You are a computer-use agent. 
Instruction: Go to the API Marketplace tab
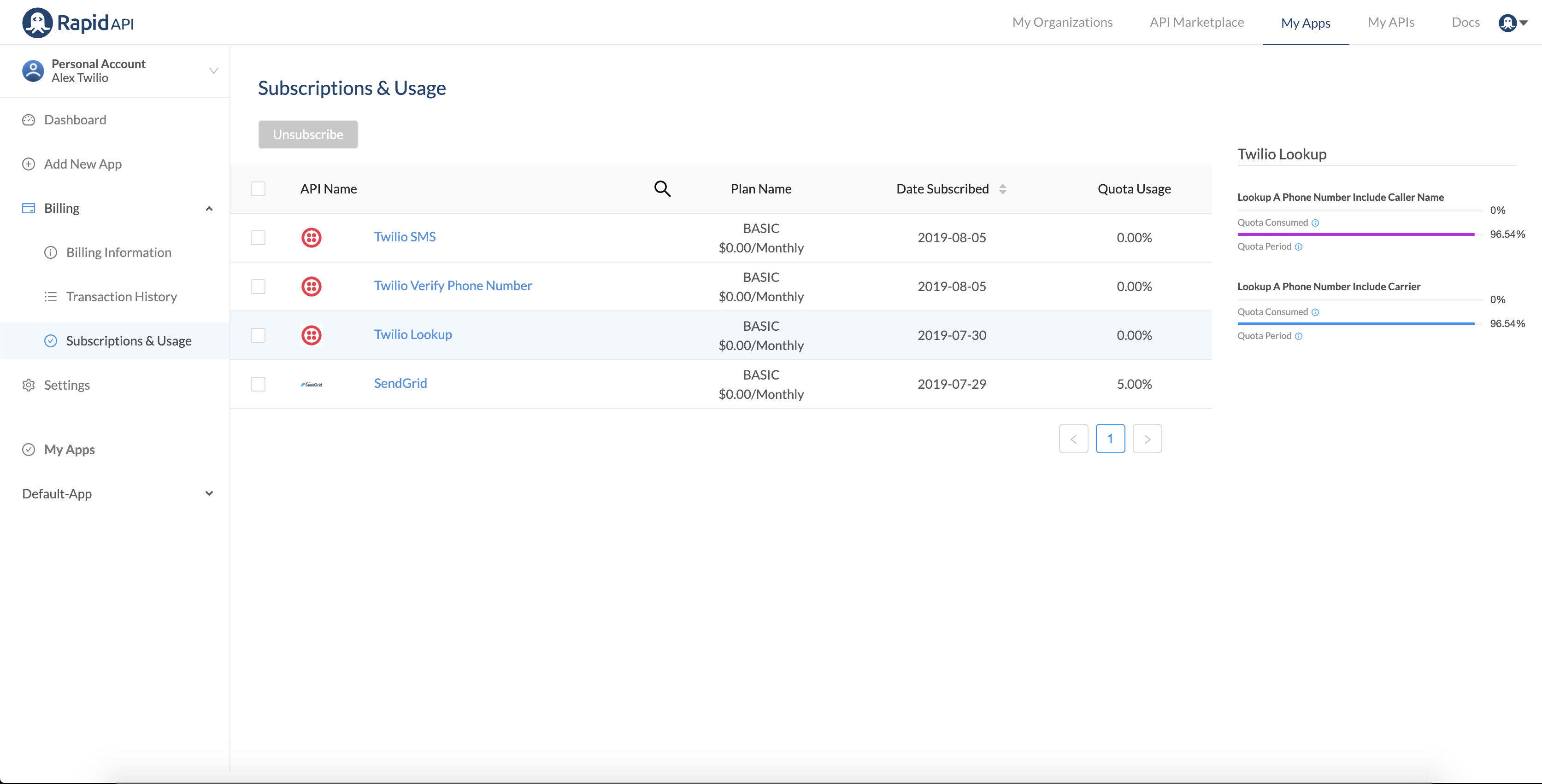click(1196, 23)
